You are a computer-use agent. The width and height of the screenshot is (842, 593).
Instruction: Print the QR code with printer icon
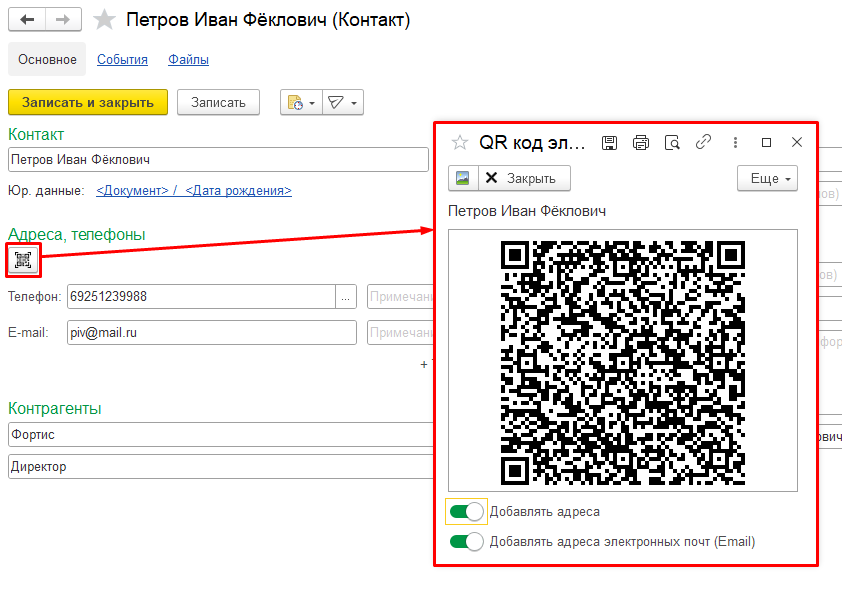[641, 142]
